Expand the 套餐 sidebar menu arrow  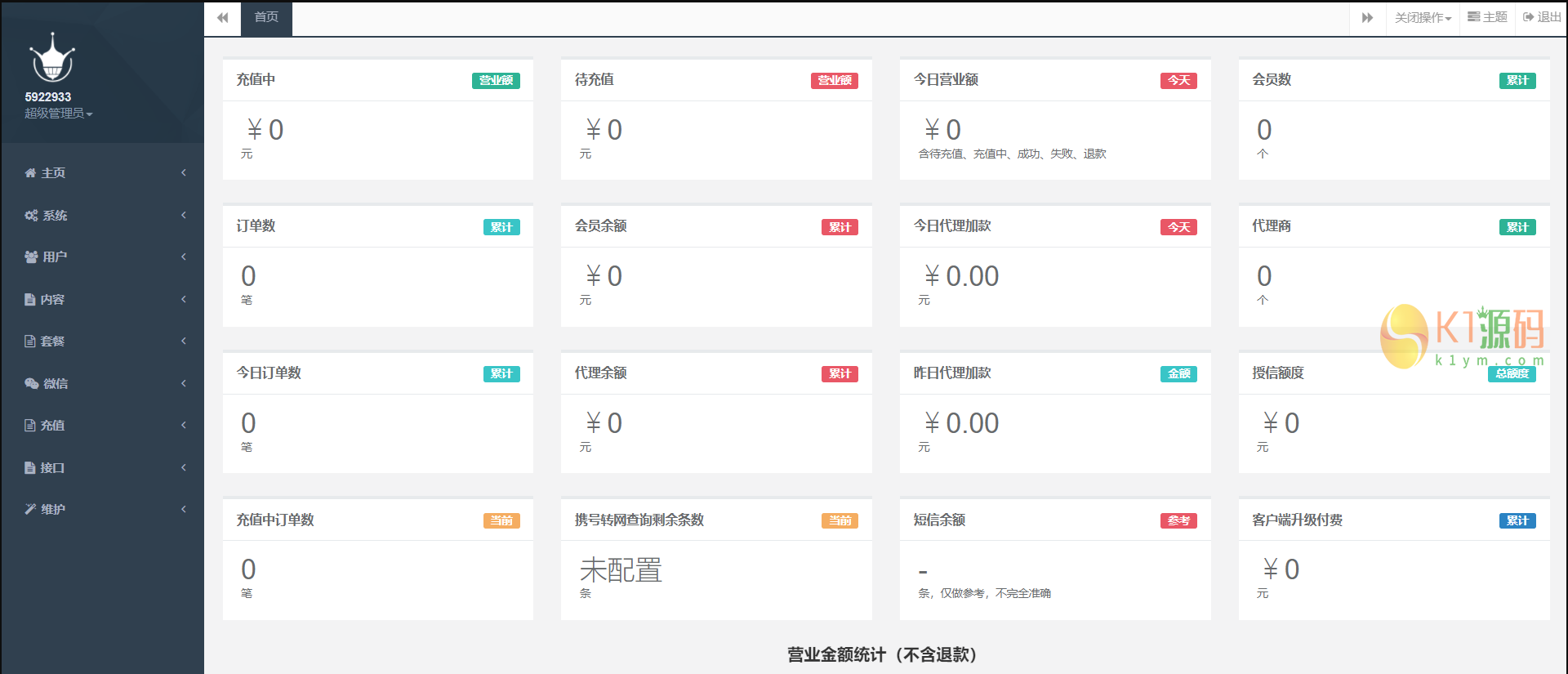point(184,341)
